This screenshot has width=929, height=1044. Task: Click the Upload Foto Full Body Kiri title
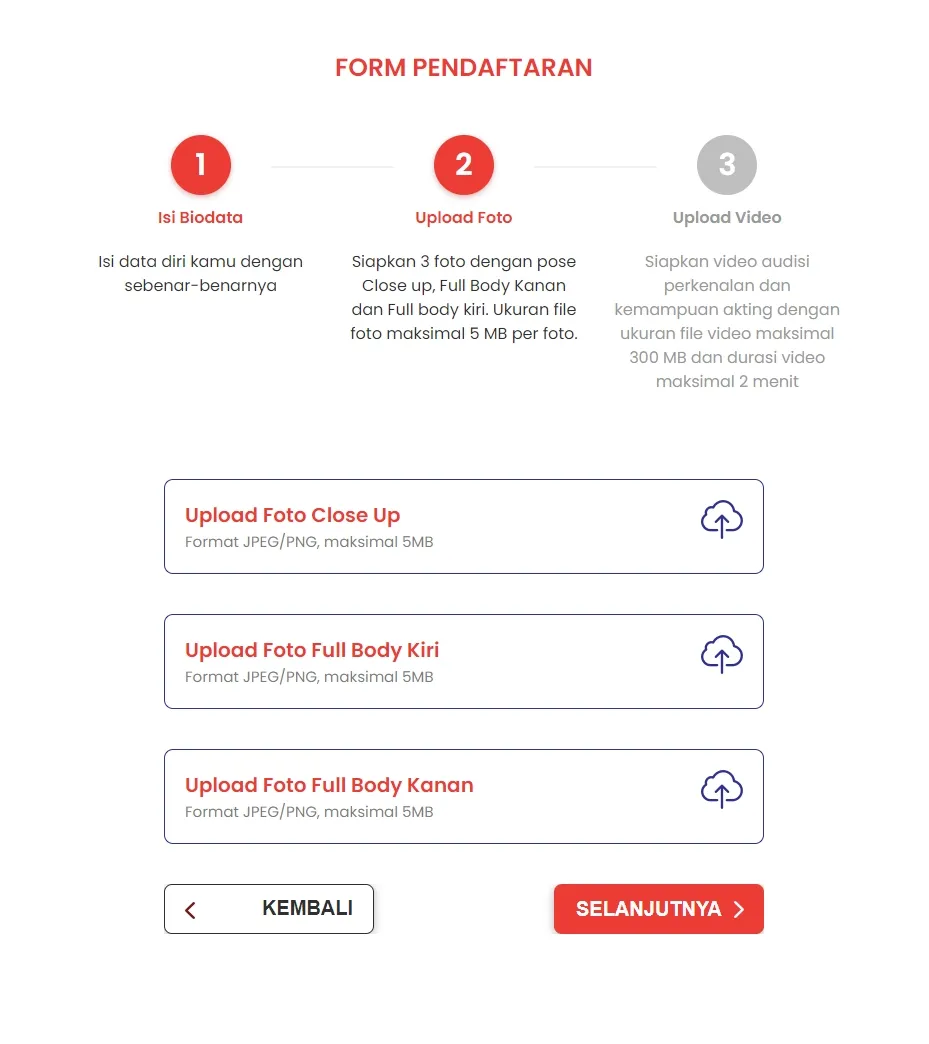pos(312,651)
